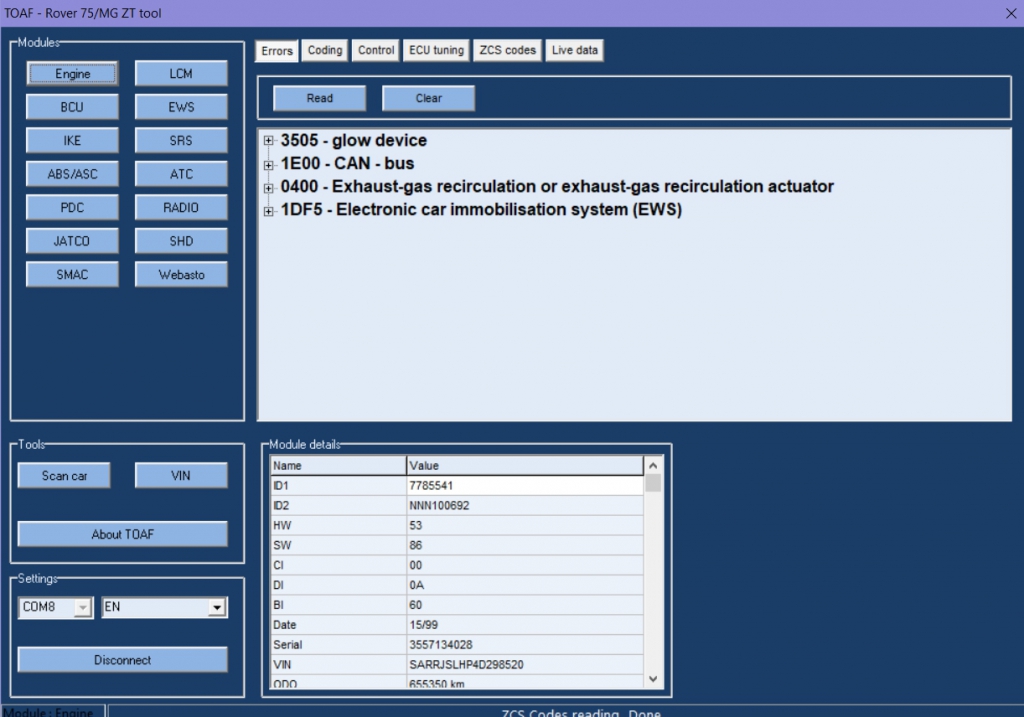Select the LCM module
1024x717 pixels.
point(181,74)
